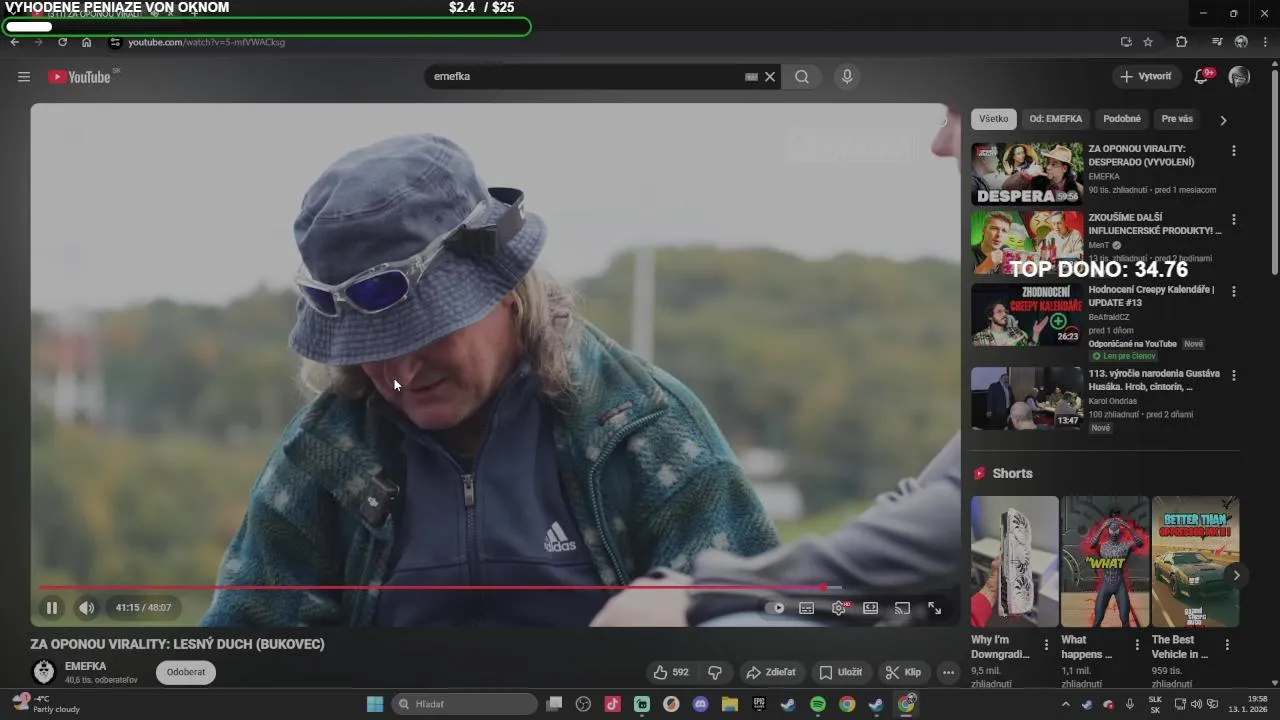Open EMEFKA channel name link
Viewport: 1280px width, 720px height.
(86, 666)
